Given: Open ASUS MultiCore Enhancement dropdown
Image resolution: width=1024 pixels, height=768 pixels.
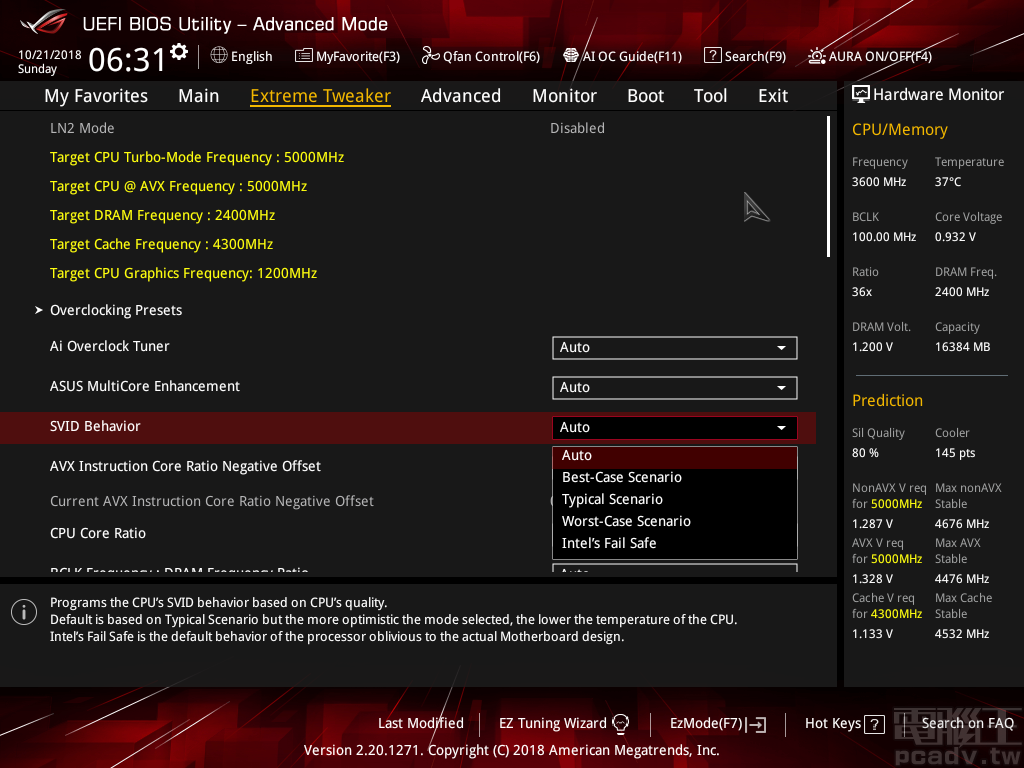Looking at the screenshot, I should point(675,388).
